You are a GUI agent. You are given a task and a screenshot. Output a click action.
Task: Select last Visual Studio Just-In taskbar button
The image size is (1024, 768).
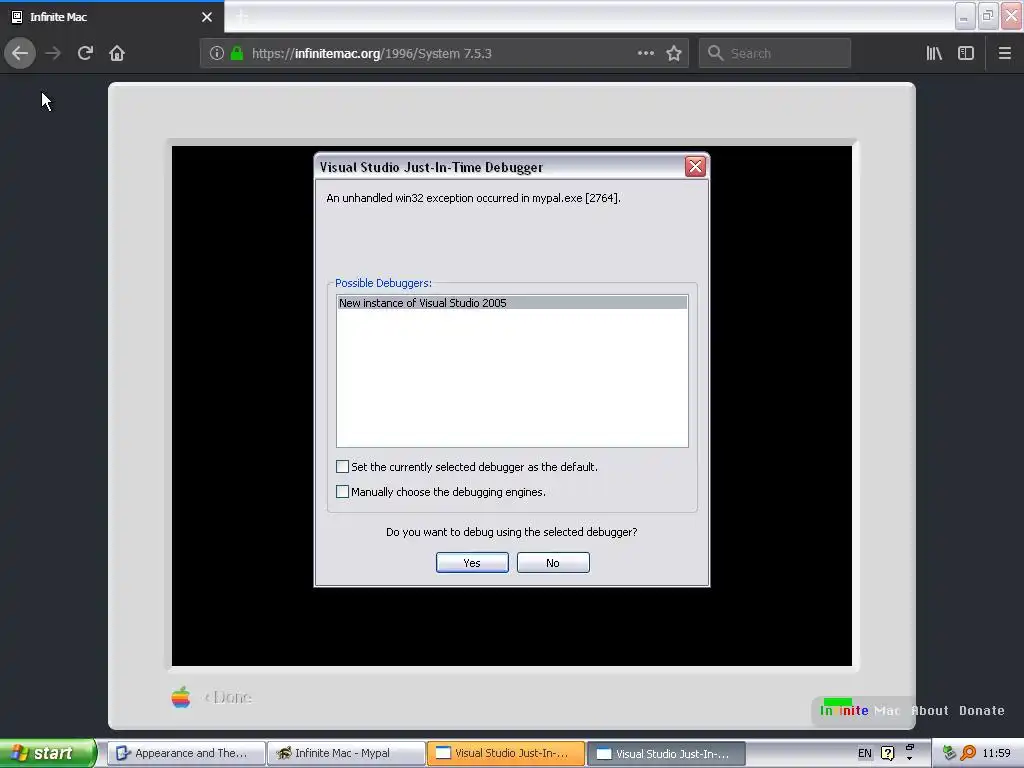[x=666, y=753]
